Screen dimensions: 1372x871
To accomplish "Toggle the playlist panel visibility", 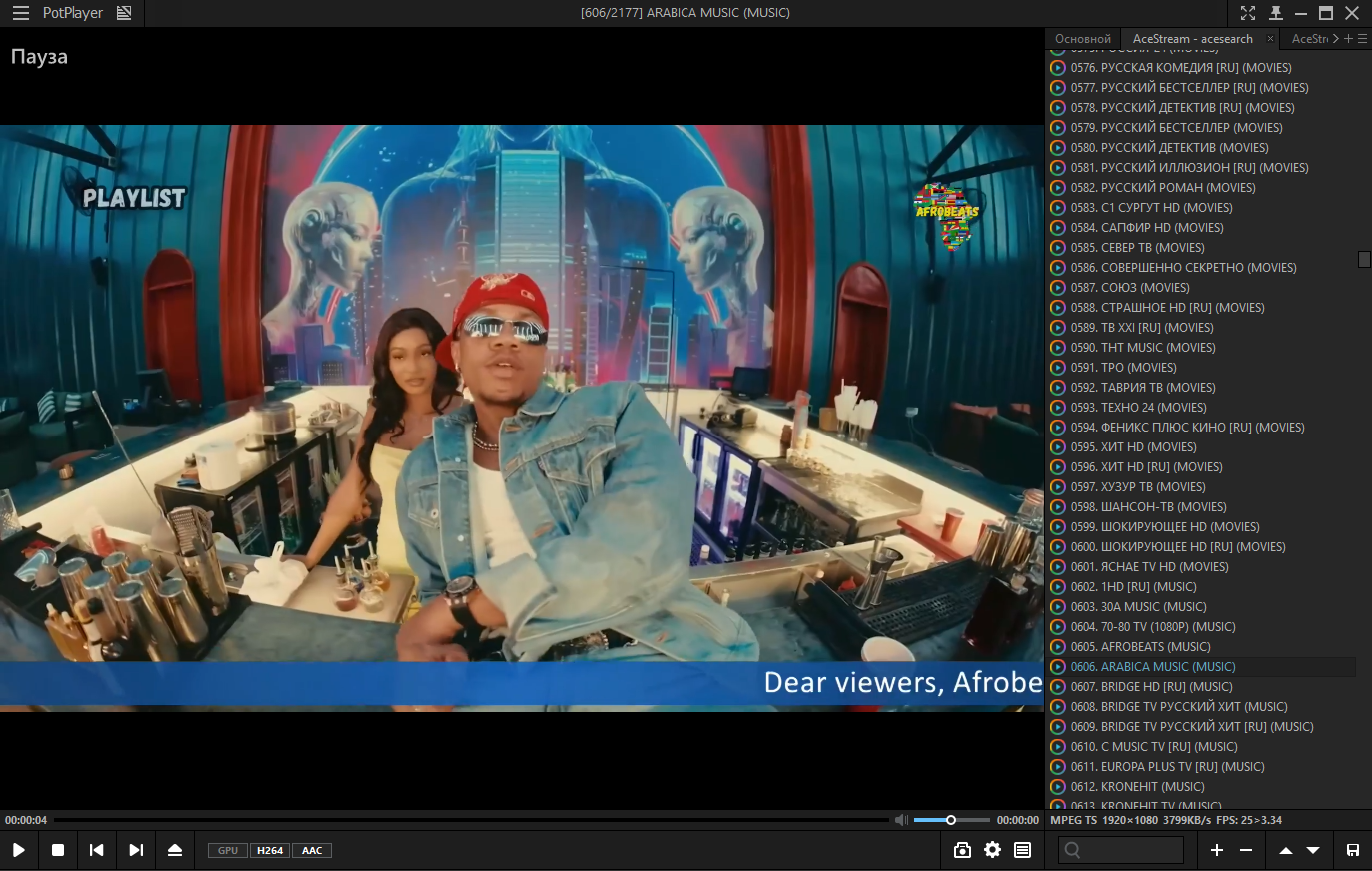I will 1022,850.
